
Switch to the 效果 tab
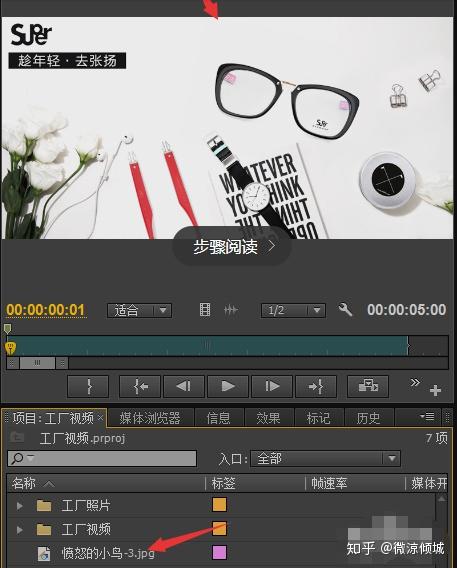point(268,418)
